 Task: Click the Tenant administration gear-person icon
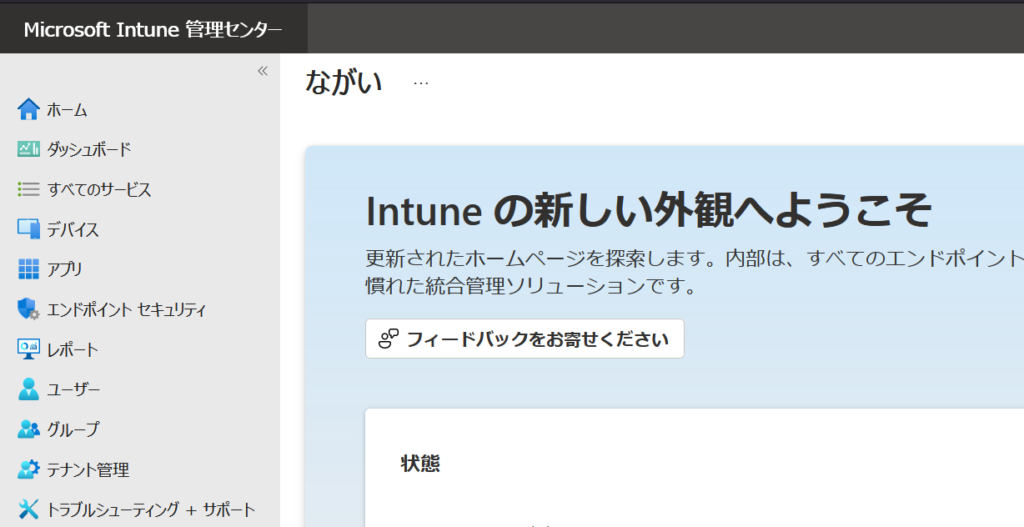[28, 469]
